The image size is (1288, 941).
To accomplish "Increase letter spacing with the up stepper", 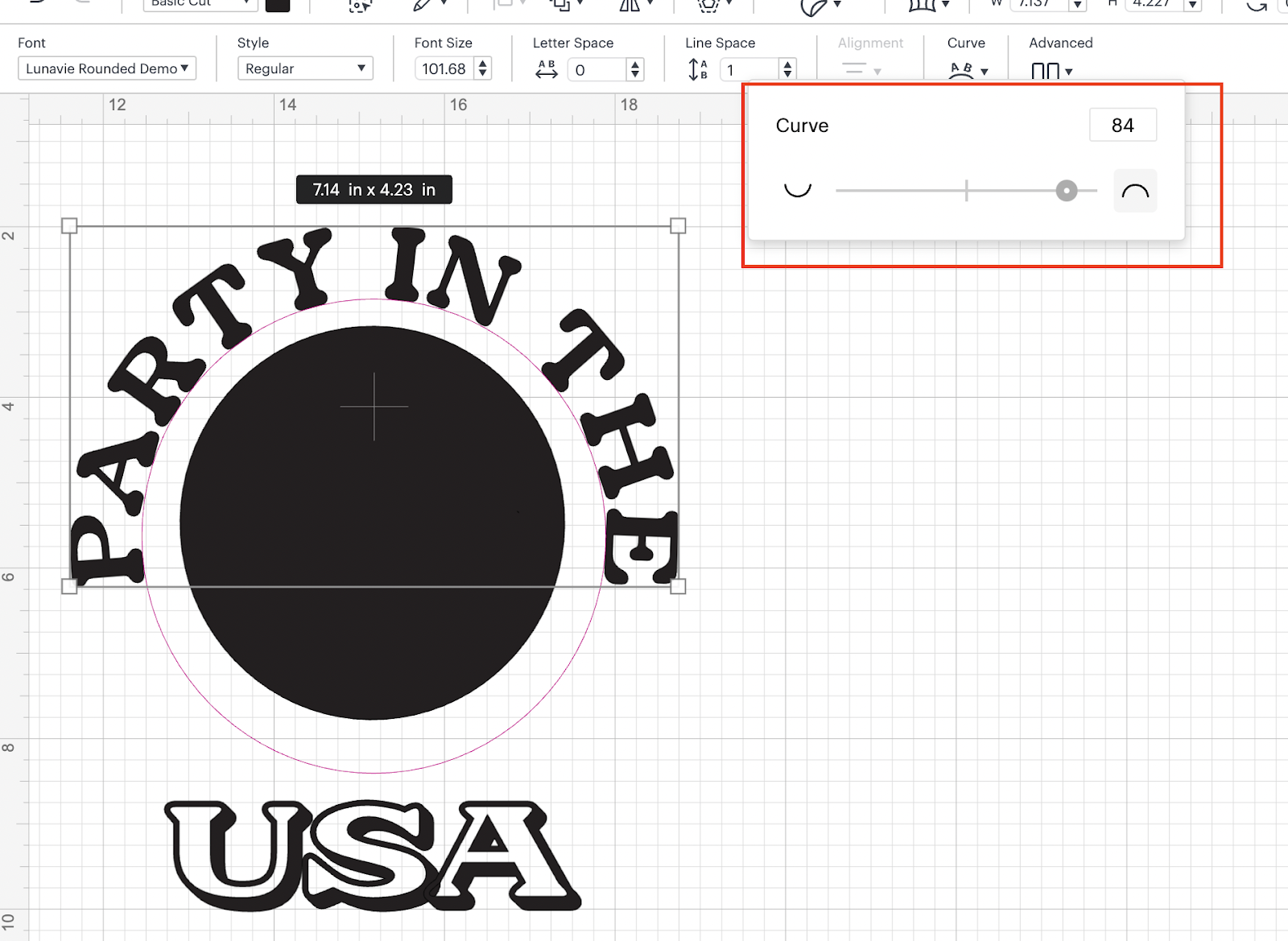I will coord(635,64).
